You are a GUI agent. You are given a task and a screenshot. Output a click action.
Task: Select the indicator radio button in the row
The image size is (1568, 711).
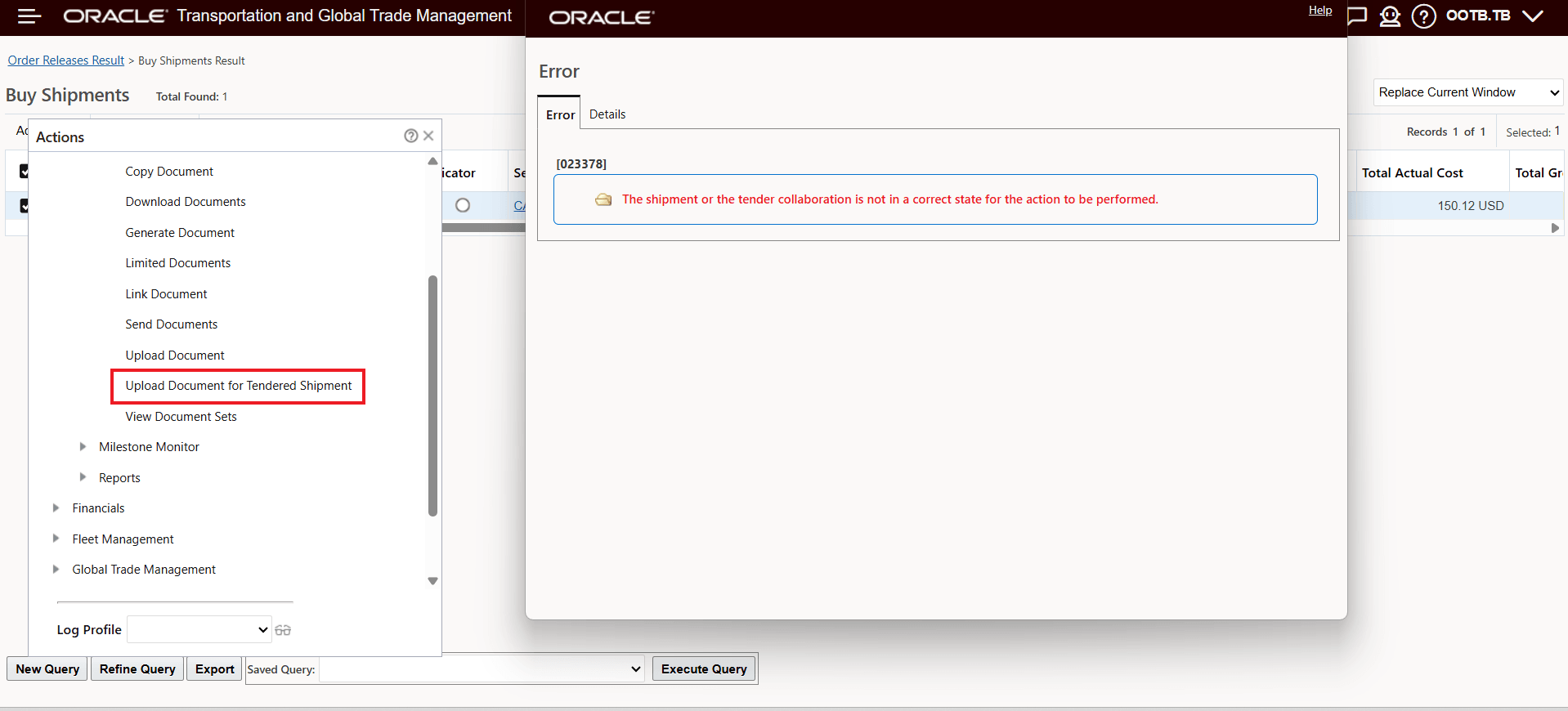[463, 205]
